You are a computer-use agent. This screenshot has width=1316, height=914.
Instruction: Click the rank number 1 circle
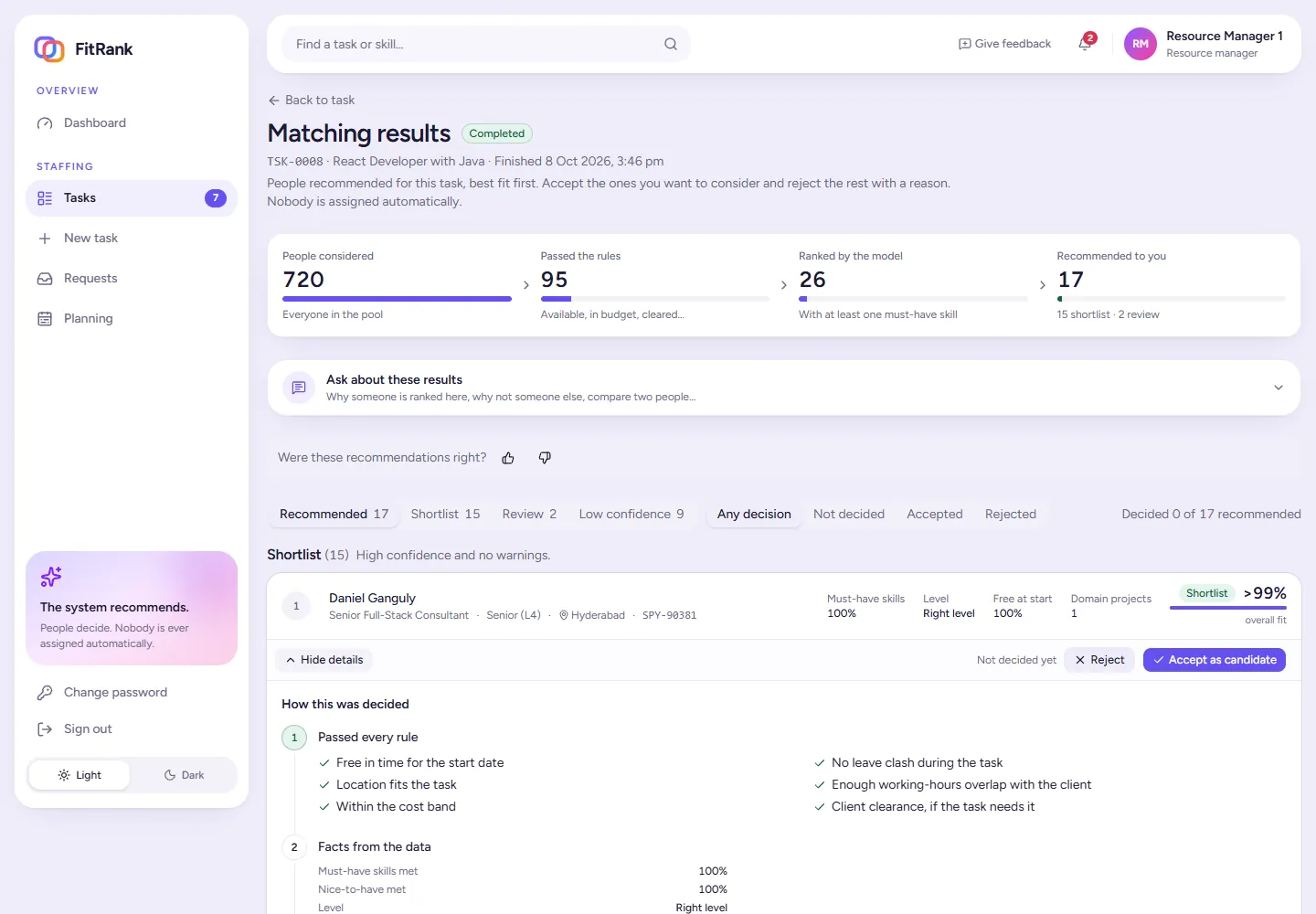[296, 606]
